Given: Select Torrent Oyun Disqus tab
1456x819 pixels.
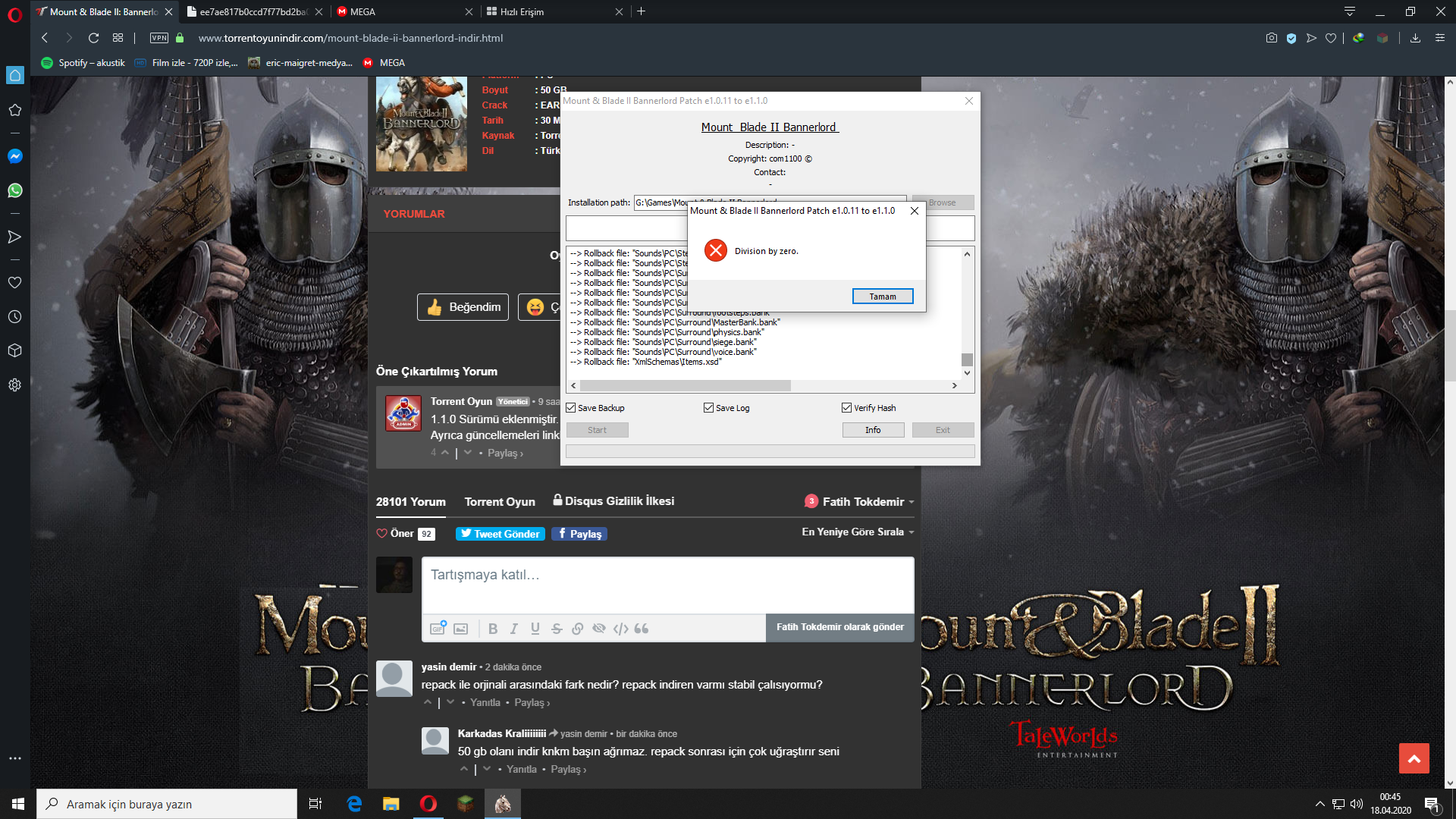Looking at the screenshot, I should tap(500, 502).
